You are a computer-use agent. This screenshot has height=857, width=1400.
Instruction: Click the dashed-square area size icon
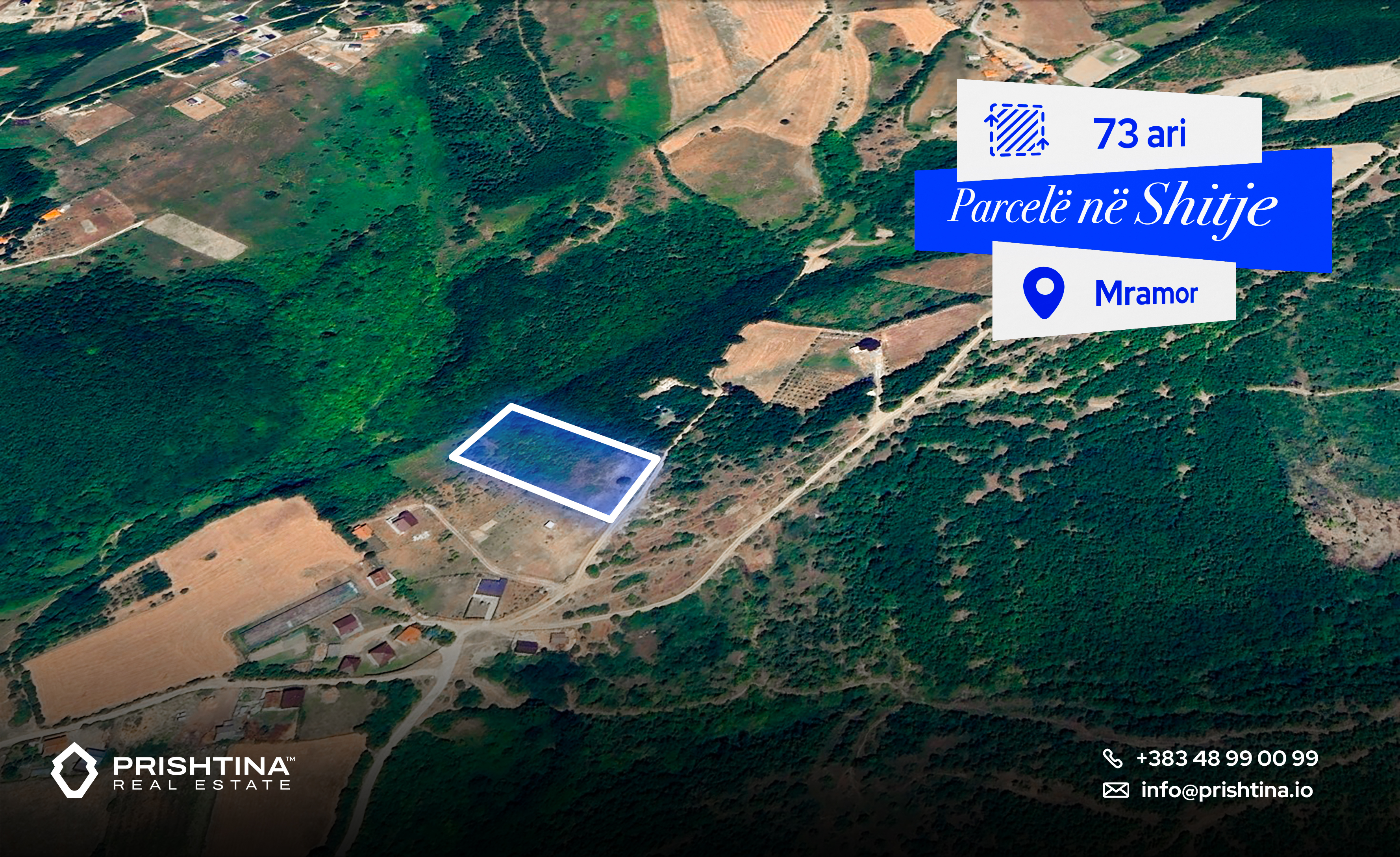pos(1017,130)
